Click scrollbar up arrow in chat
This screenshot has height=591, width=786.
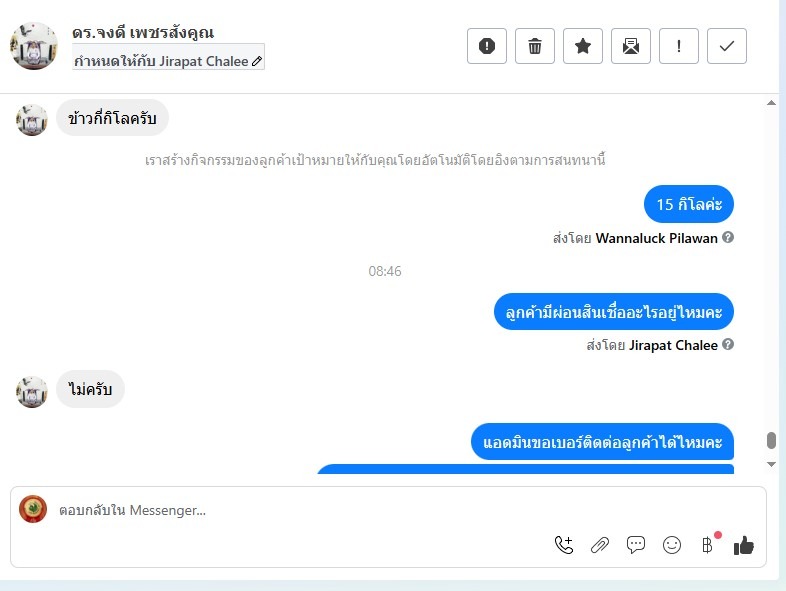click(771, 103)
